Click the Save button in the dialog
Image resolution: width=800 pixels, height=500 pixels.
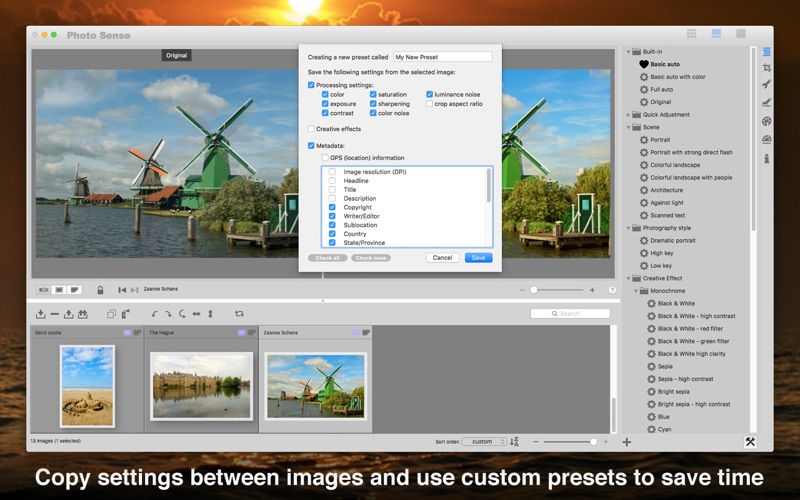[478, 258]
